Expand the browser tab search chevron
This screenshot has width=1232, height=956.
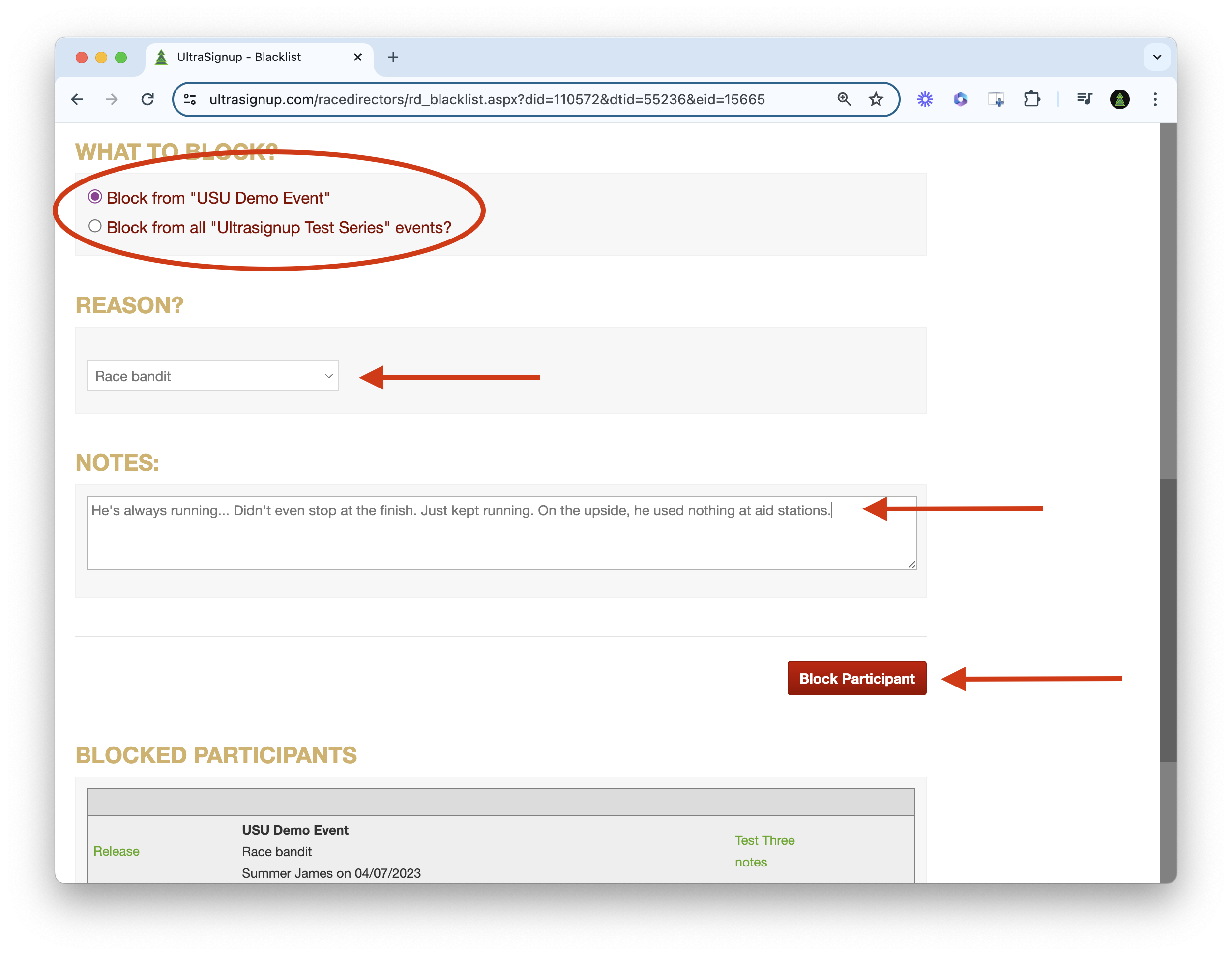(1157, 57)
